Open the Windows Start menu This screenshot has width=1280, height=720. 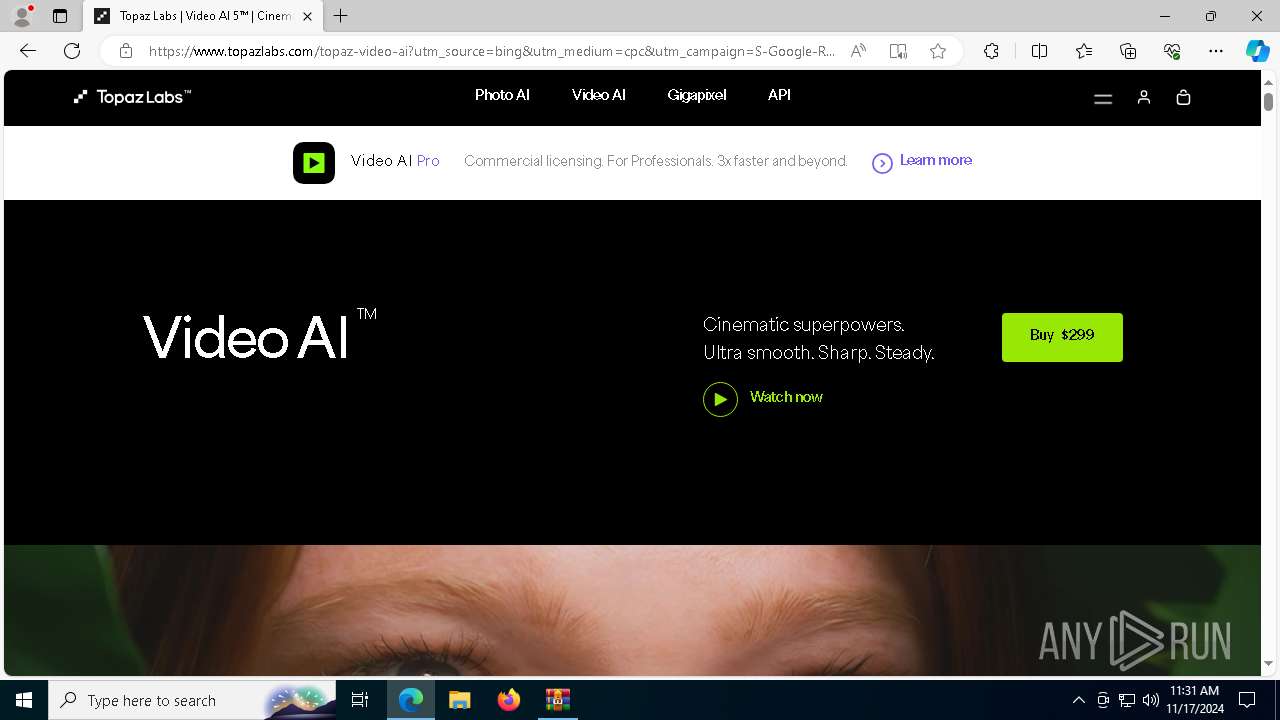24,700
